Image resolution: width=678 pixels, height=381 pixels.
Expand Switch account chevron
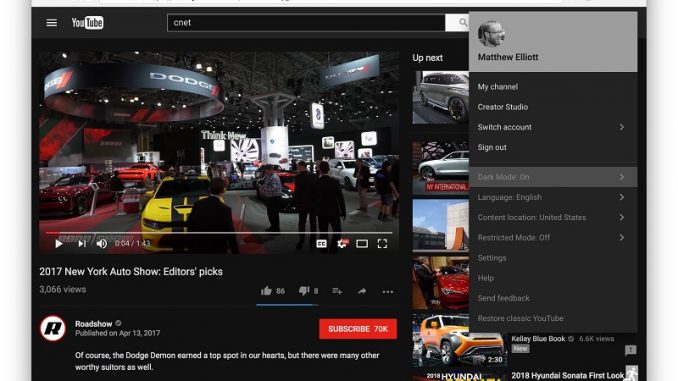click(x=621, y=127)
